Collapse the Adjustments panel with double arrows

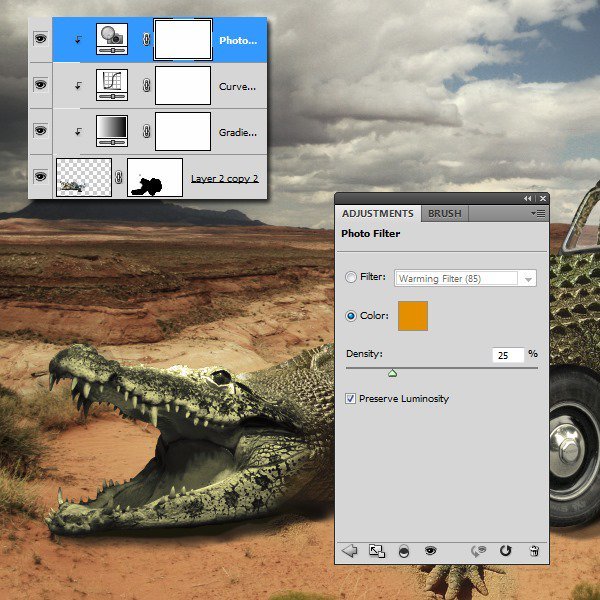[x=528, y=199]
